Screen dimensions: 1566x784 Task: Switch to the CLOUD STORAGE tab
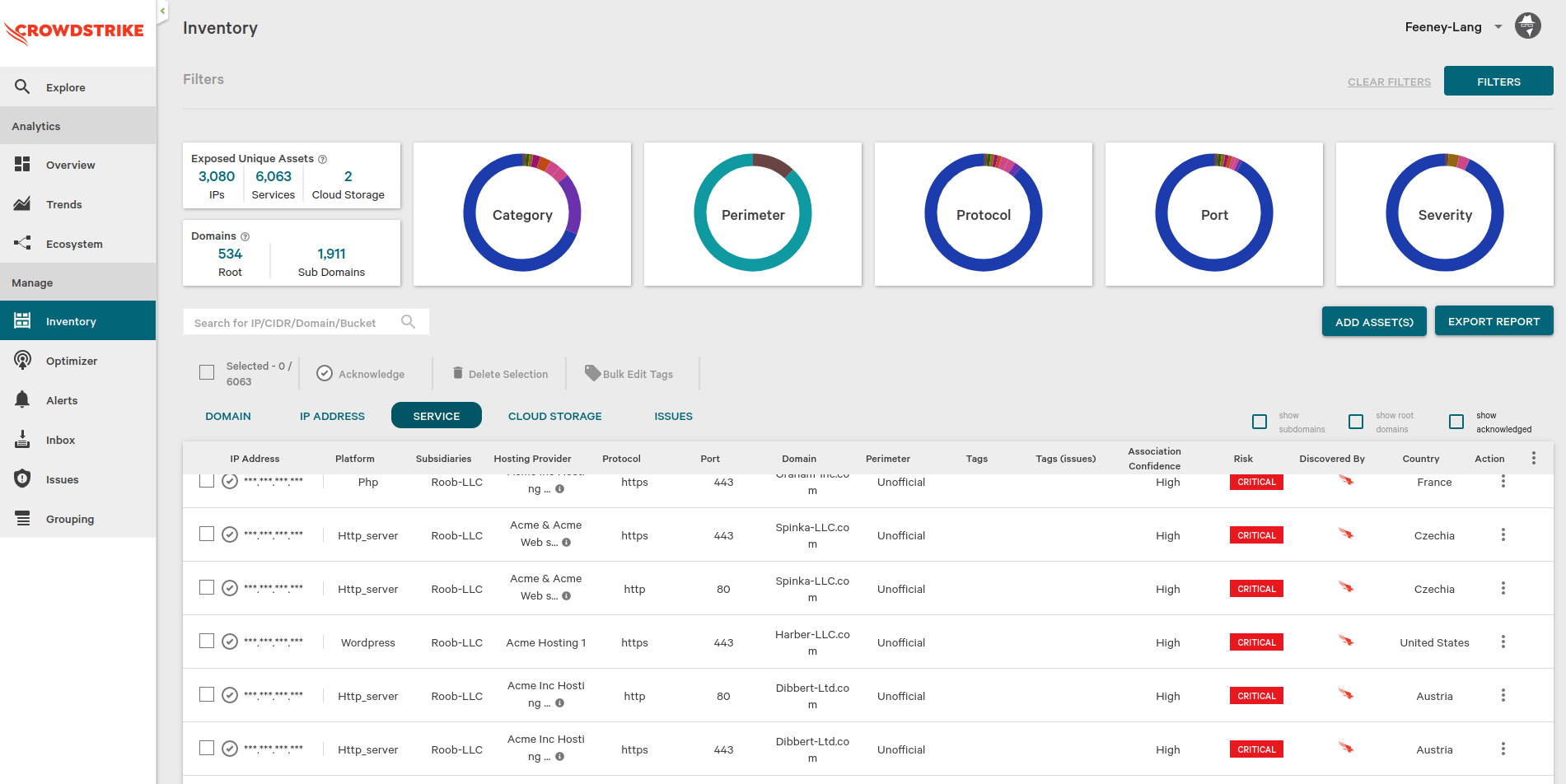point(555,416)
